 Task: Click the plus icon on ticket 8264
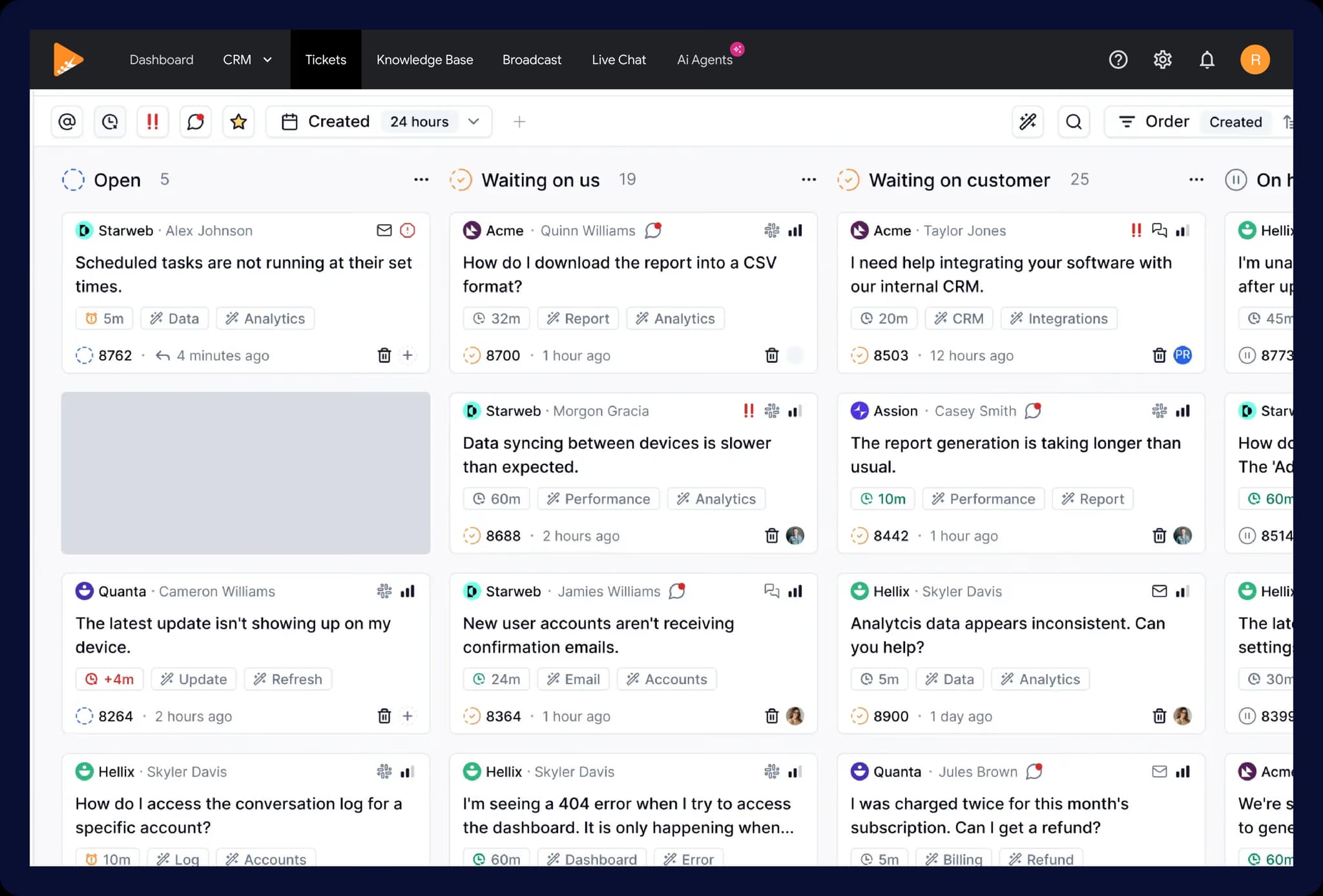pyautogui.click(x=408, y=716)
